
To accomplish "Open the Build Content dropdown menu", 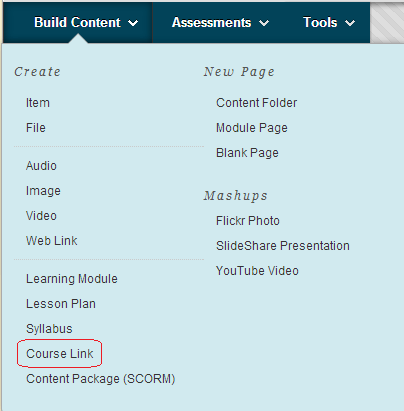I will pyautogui.click(x=86, y=23).
